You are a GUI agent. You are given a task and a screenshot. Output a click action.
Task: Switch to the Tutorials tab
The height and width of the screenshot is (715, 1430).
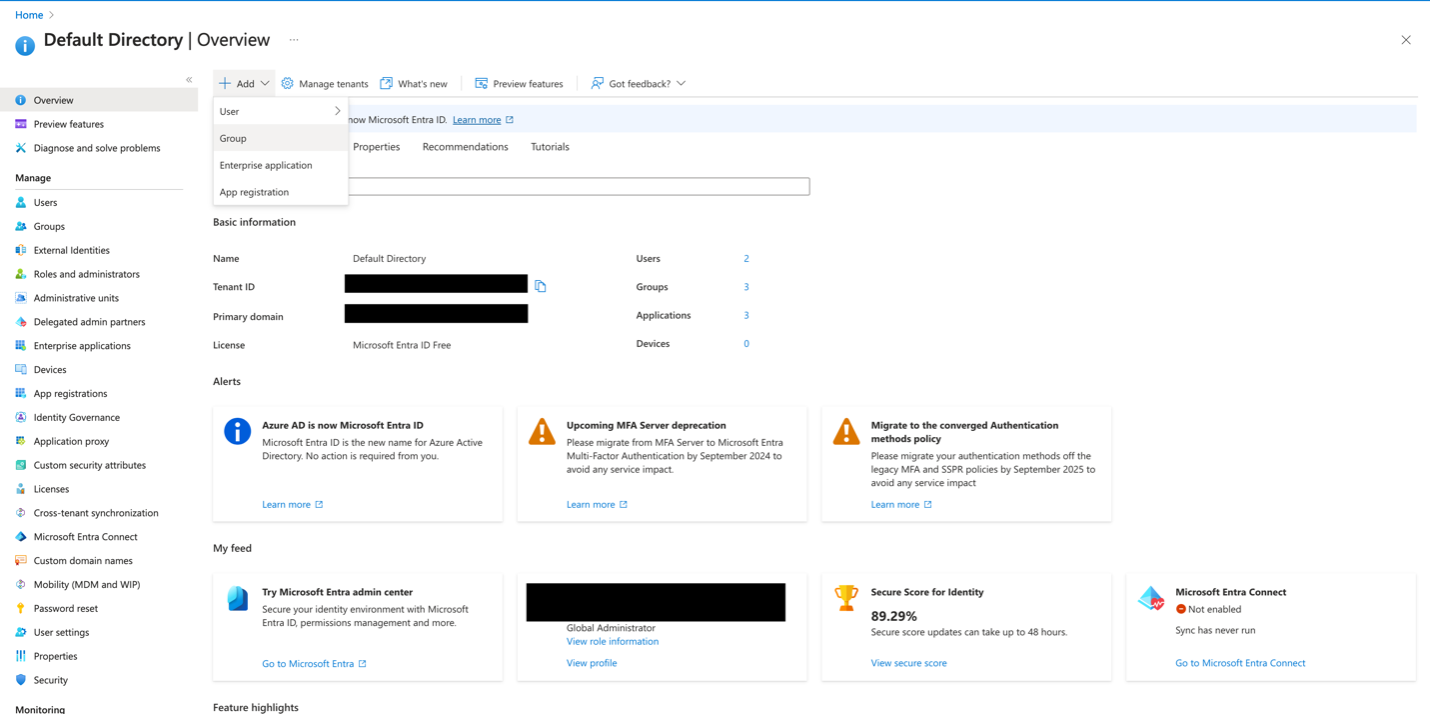click(x=550, y=147)
